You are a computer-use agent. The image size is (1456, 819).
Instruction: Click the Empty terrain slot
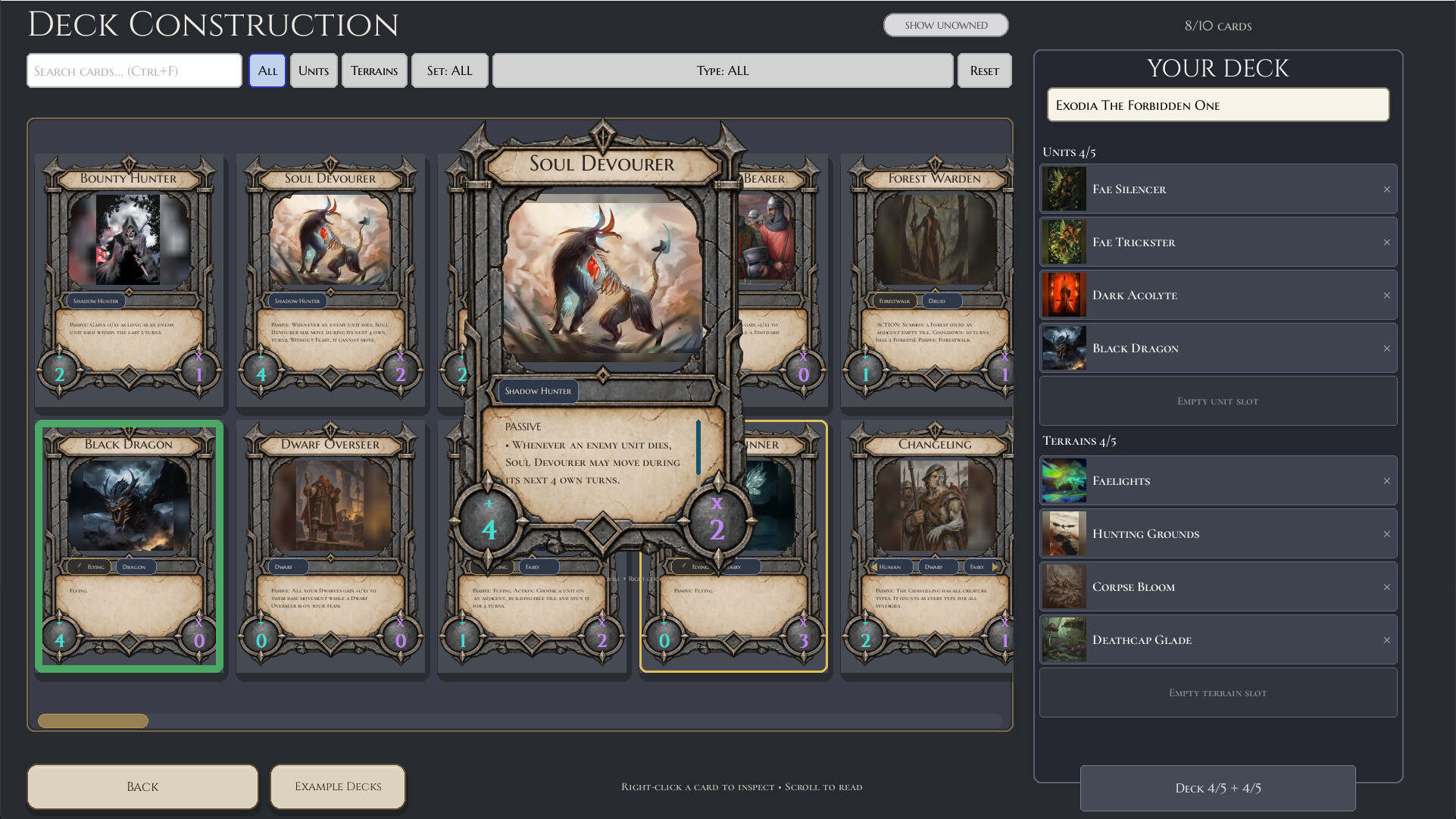tap(1217, 692)
